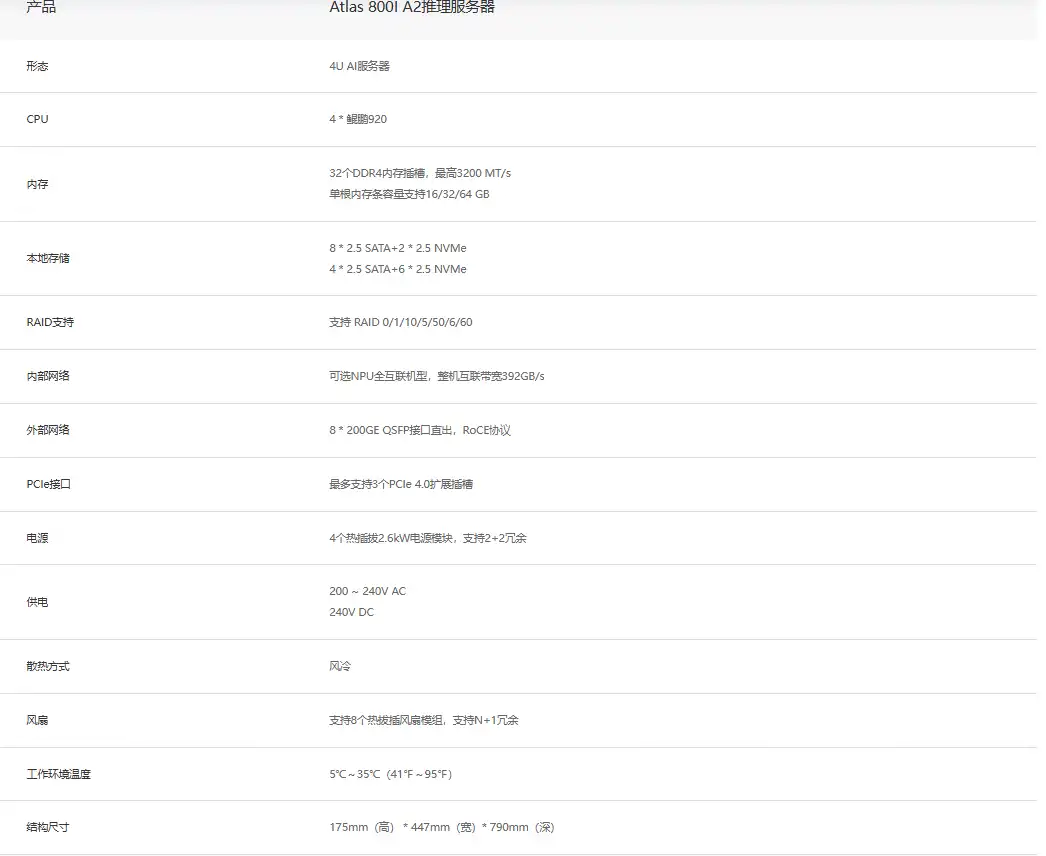This screenshot has width=1046, height=856.
Task: Click the CPU row label
Action: 37,119
